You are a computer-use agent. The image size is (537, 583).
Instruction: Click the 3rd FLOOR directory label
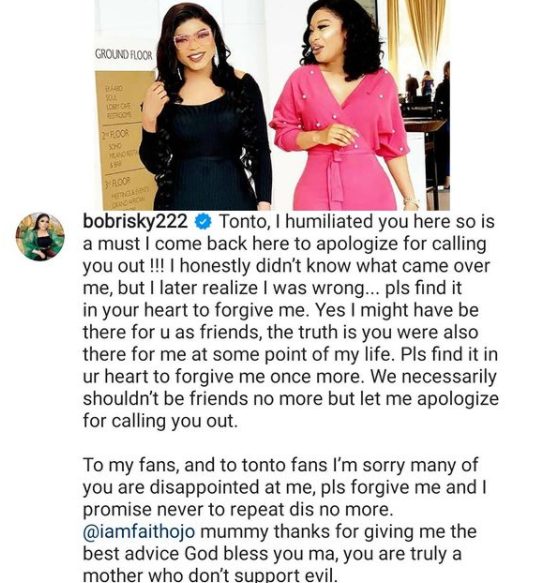(x=117, y=181)
